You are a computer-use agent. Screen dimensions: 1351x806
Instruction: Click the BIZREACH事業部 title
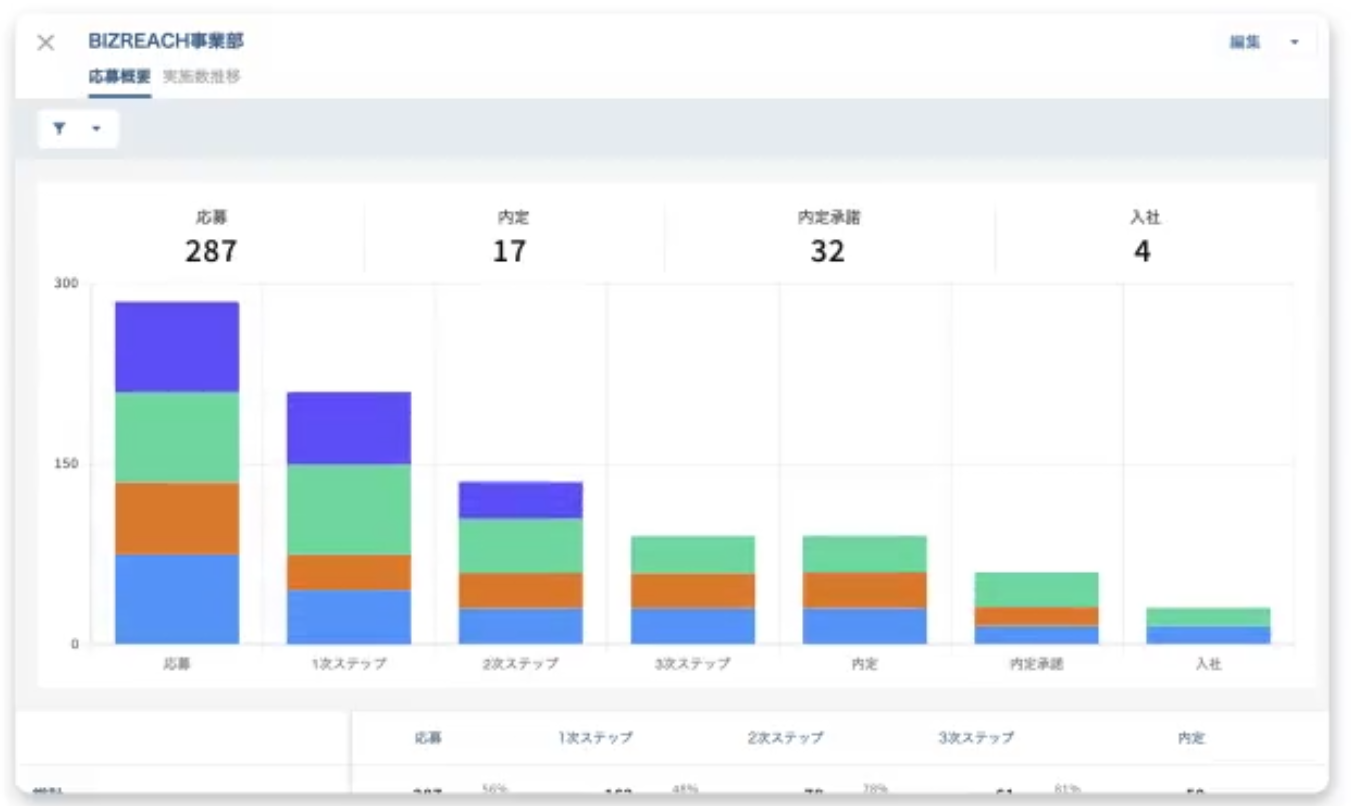(x=166, y=41)
